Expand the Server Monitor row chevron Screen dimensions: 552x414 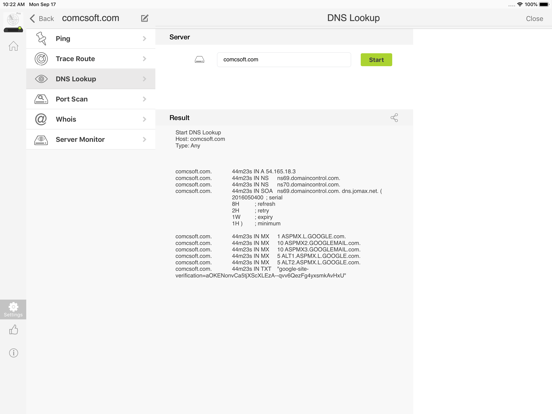coord(144,139)
